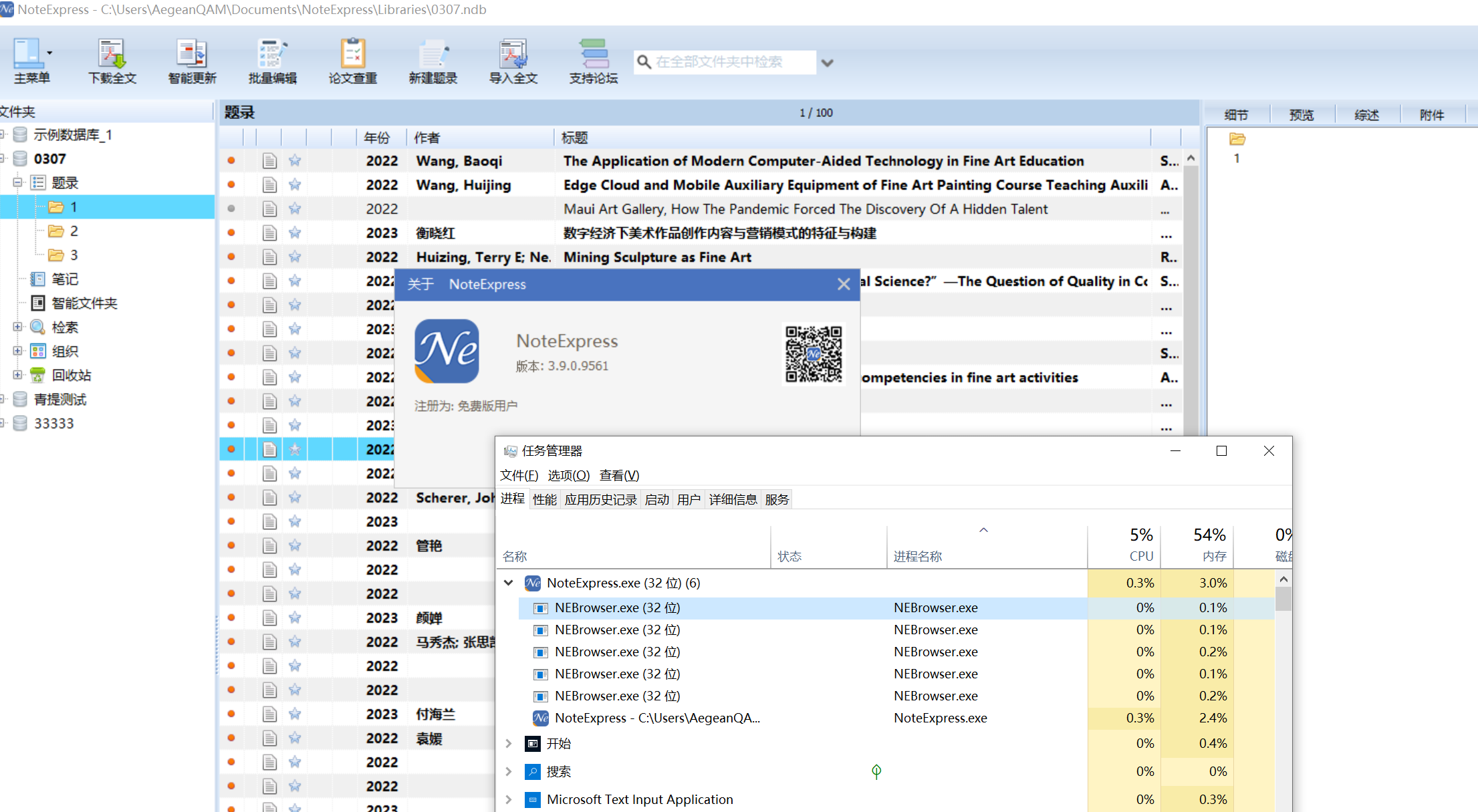Screen dimensions: 1478x812
Task: Expand Microsoft Text Input Application process group
Action: [x=509, y=800]
